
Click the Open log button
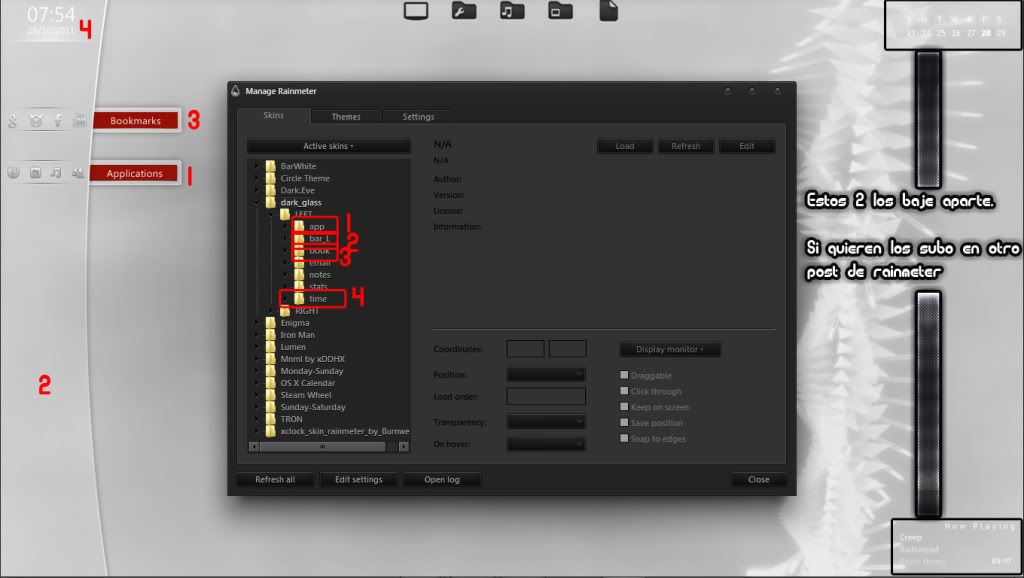pyautogui.click(x=442, y=479)
